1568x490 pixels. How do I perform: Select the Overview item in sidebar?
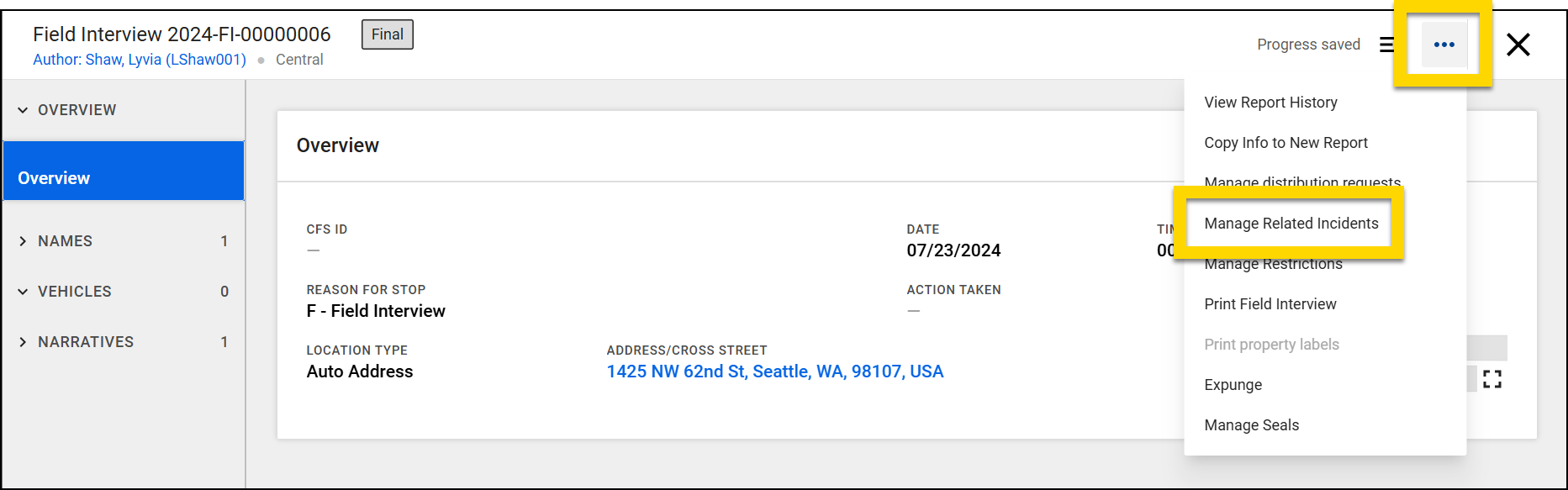pyautogui.click(x=124, y=177)
